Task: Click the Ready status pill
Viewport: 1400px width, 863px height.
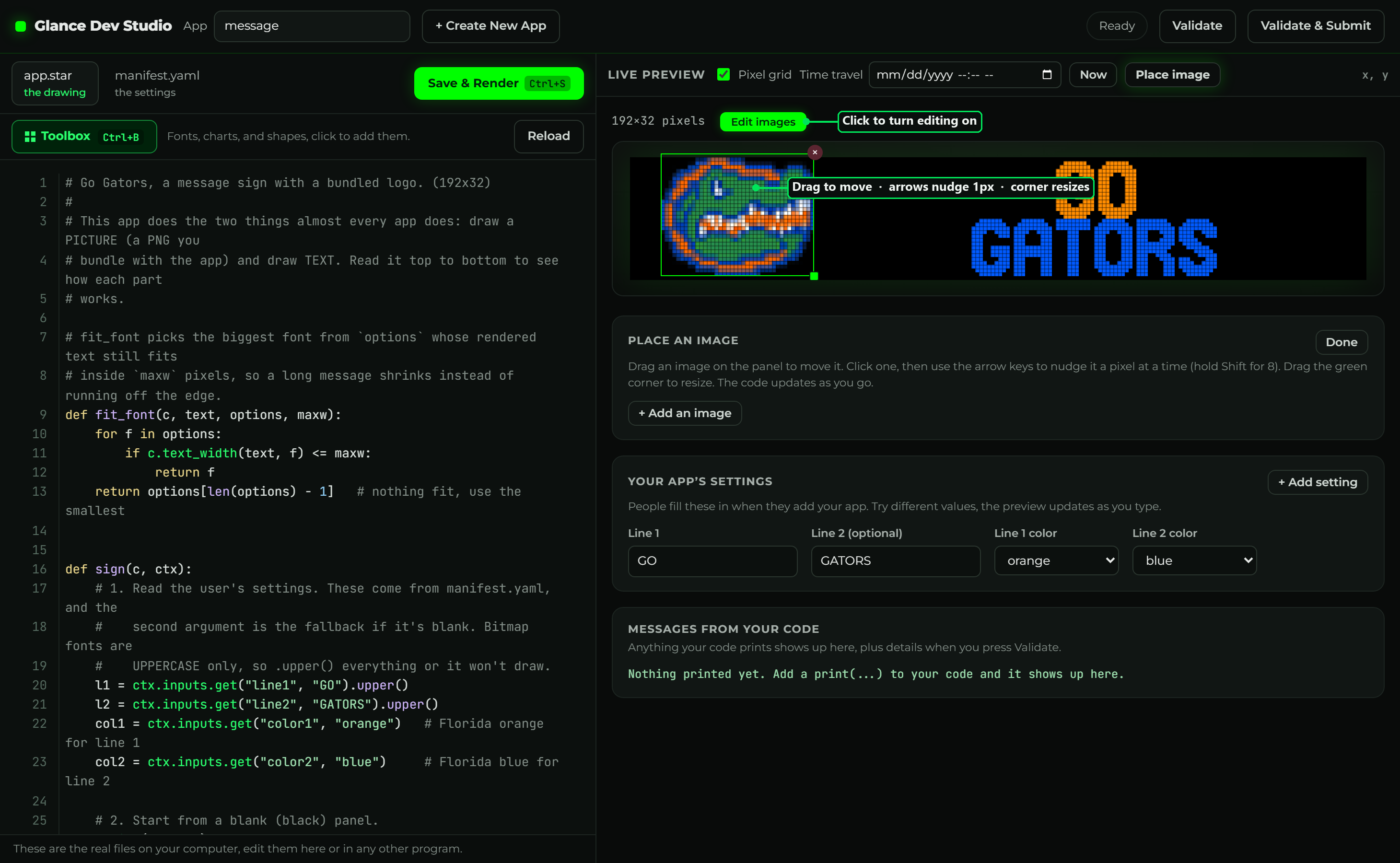Action: (1116, 26)
